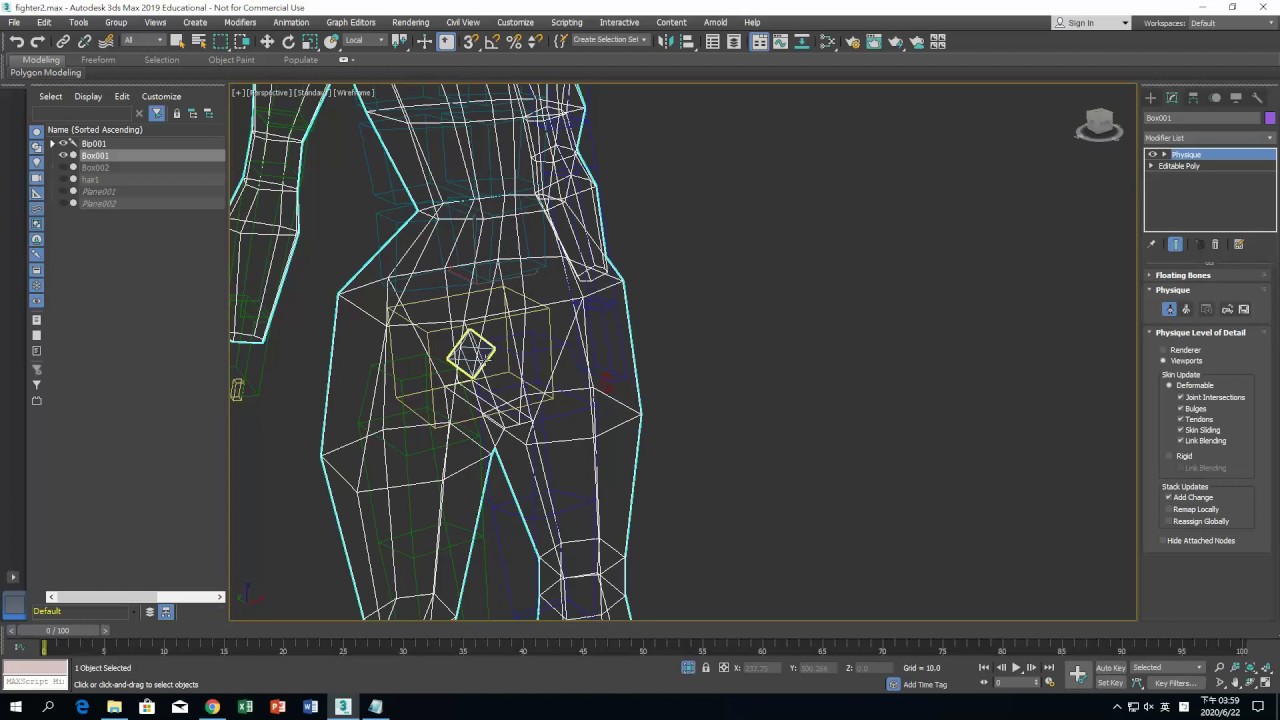The width and height of the screenshot is (1280, 720).
Task: Click Configure Modifier Sets icon
Action: point(1238,244)
